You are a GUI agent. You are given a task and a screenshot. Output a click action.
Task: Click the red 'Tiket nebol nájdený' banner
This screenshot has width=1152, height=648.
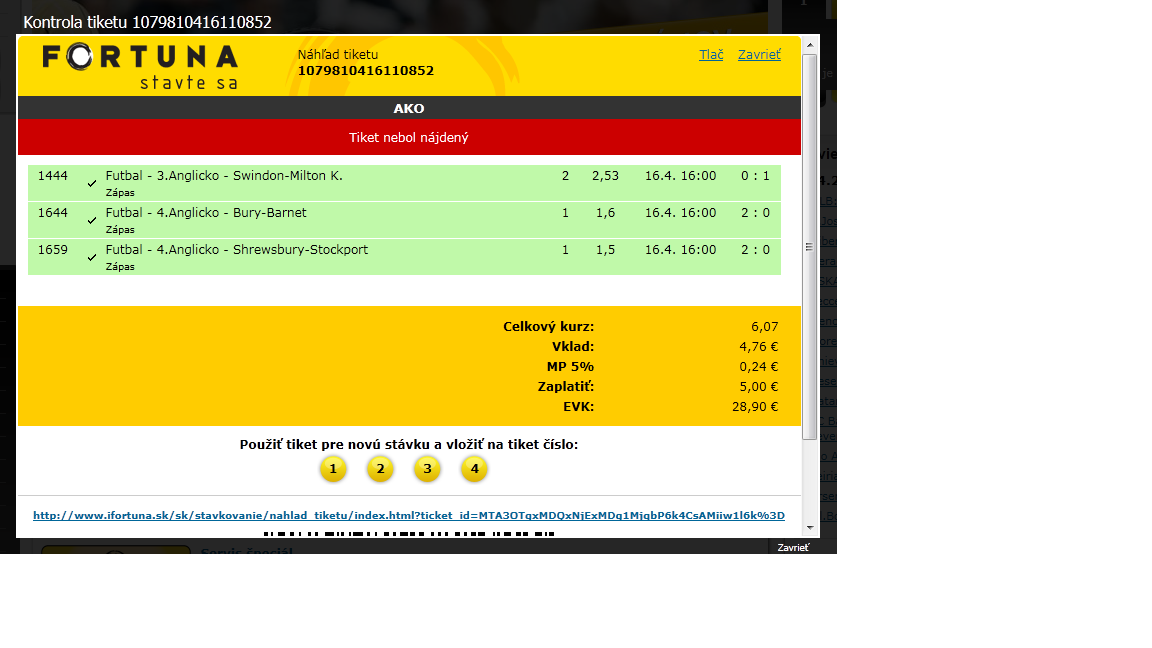(x=409, y=137)
